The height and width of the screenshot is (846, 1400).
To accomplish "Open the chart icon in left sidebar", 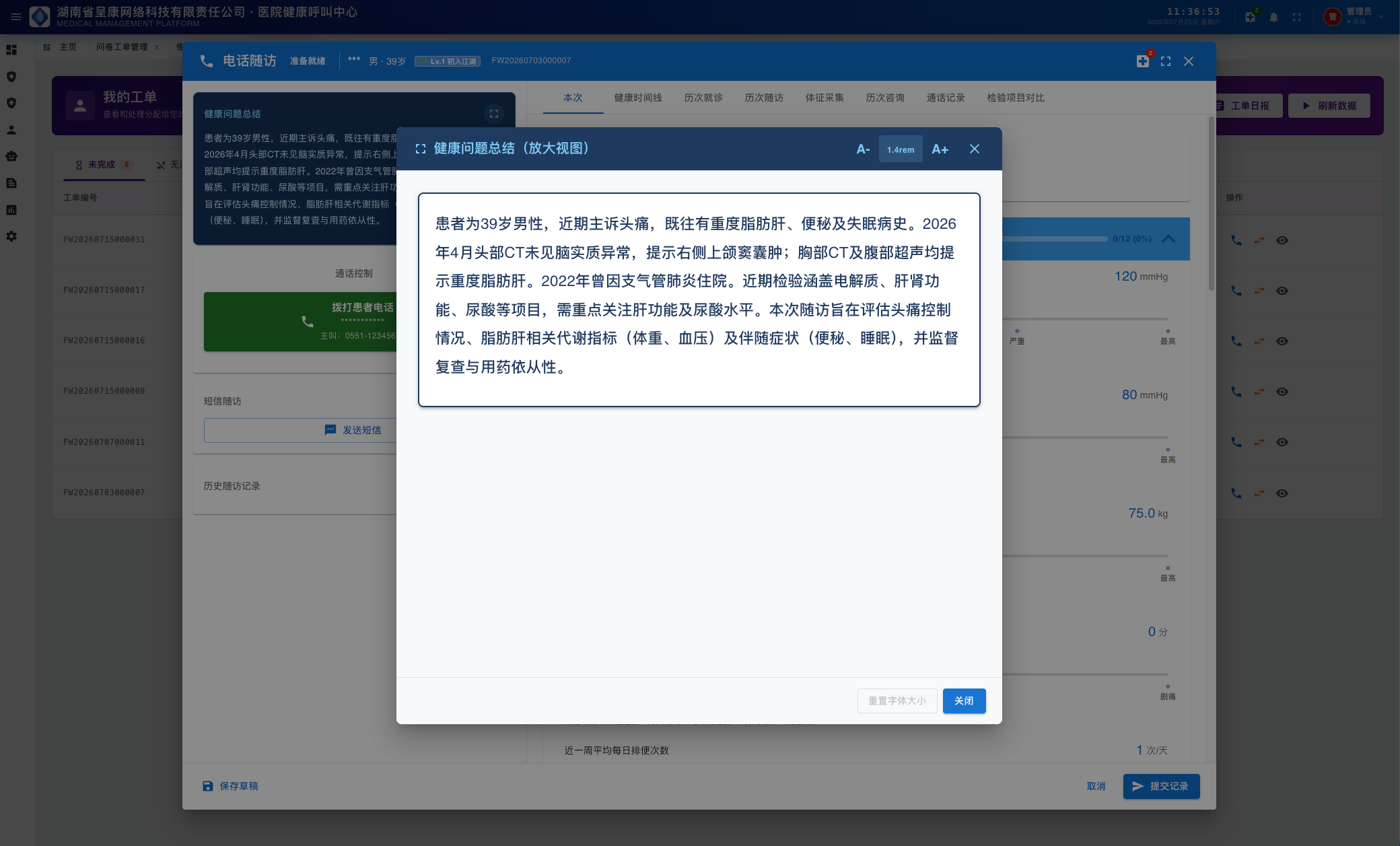I will pos(11,210).
